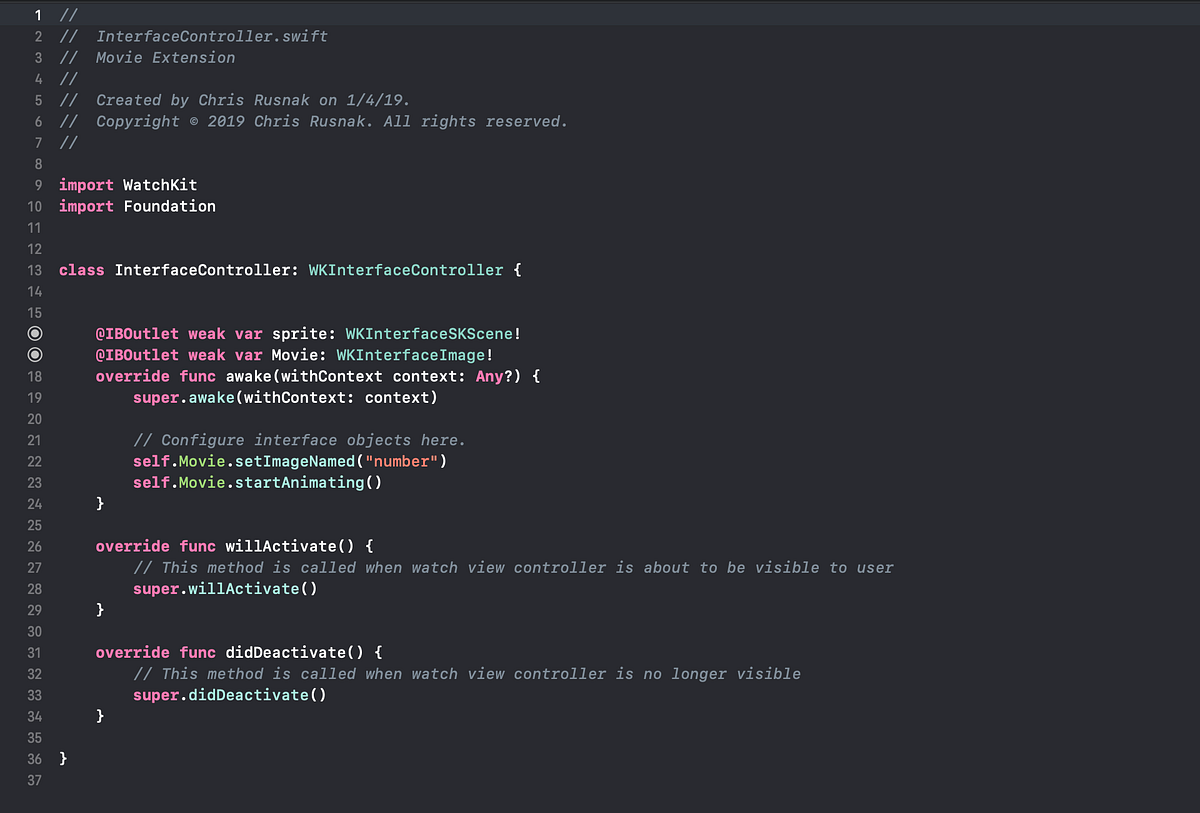Click the outlet connector circle for Movie
This screenshot has height=813, width=1200.
coord(35,354)
